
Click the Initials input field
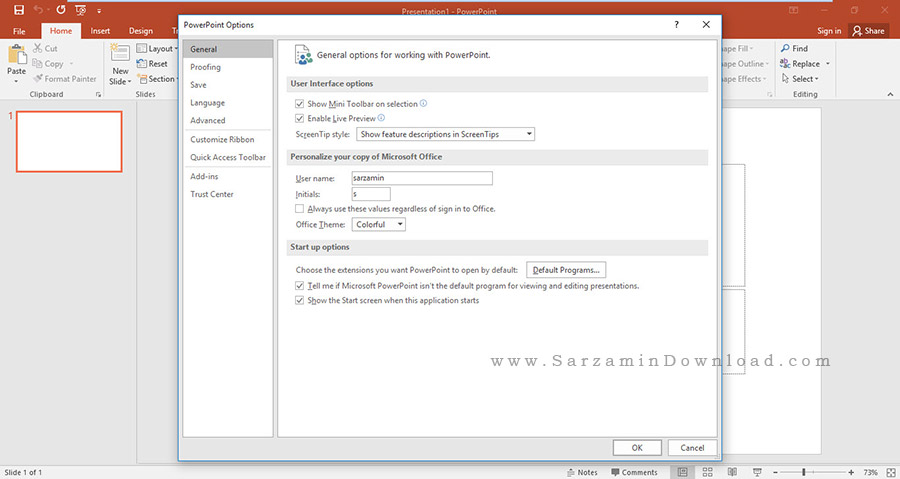click(371, 194)
